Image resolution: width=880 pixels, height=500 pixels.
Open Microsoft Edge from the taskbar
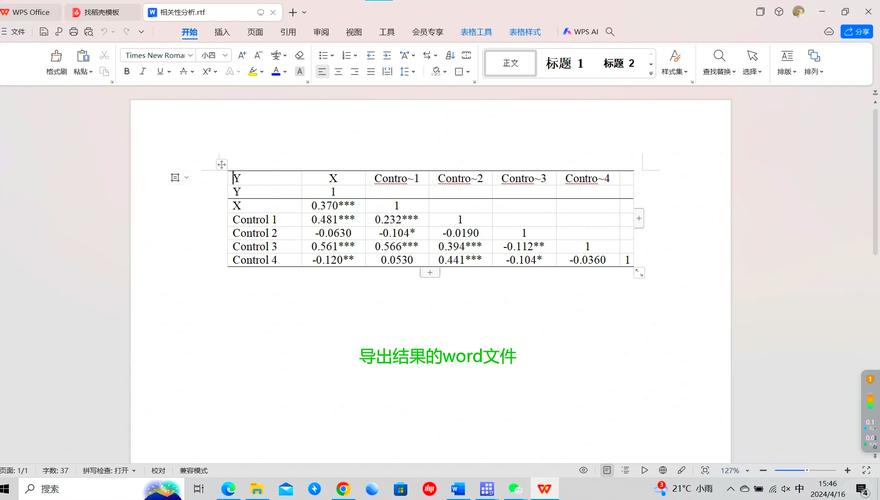coord(228,489)
